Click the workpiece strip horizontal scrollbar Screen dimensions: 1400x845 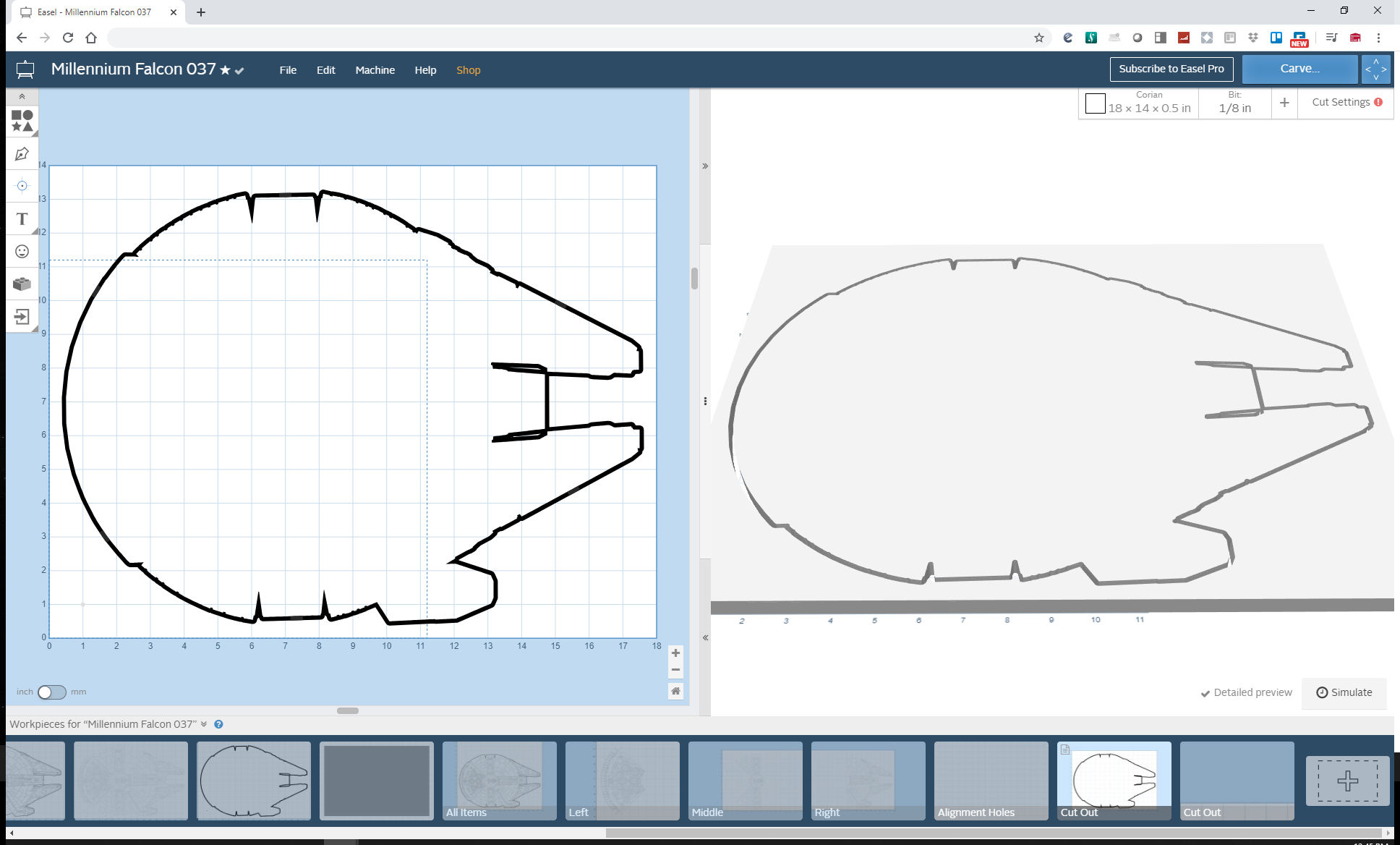tap(994, 833)
